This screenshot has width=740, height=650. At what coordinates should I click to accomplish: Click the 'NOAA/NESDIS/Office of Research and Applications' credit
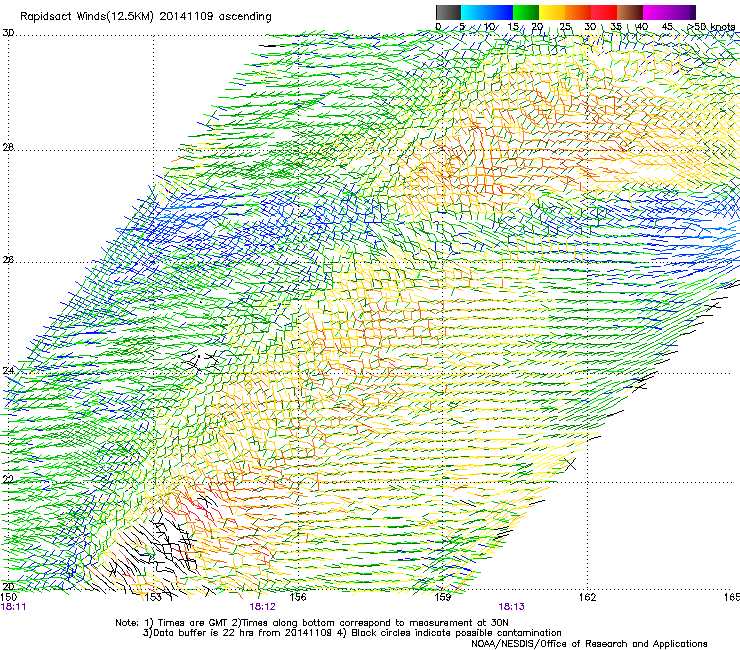[589, 643]
